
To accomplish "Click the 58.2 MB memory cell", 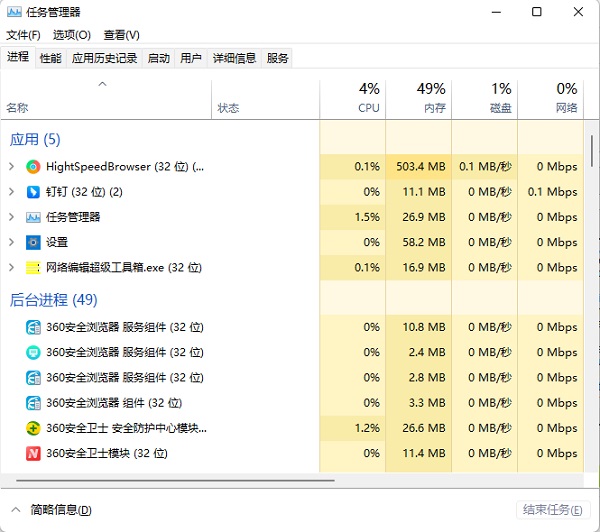I will click(419, 242).
